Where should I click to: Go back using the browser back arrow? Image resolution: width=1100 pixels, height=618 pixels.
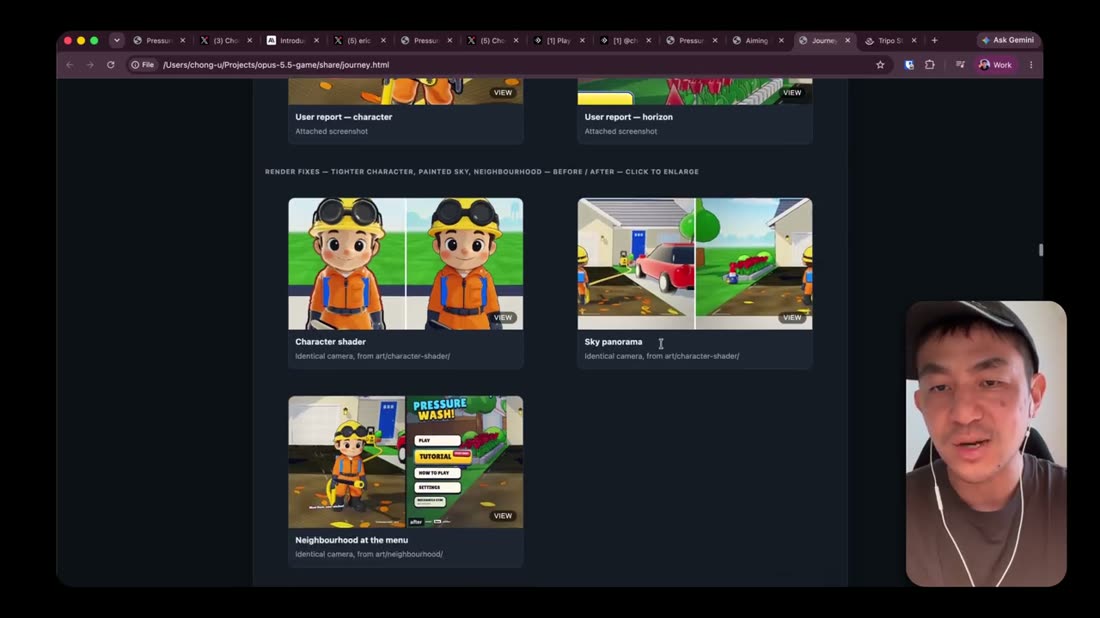69,65
